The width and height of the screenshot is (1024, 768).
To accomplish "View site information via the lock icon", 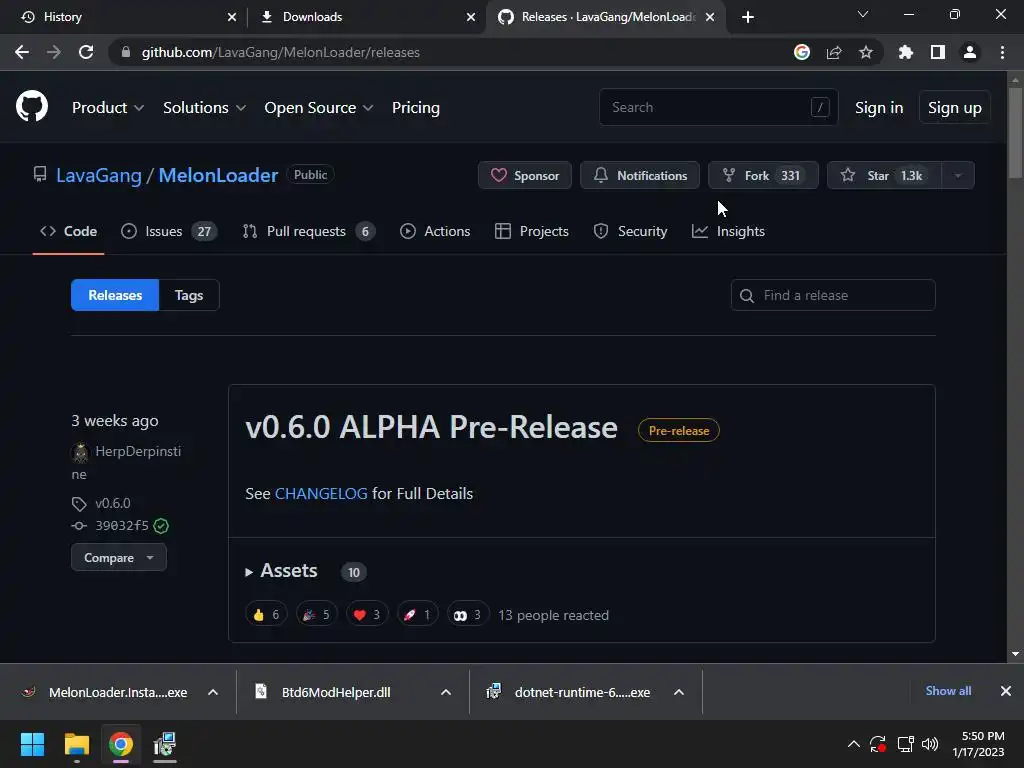I will [126, 52].
